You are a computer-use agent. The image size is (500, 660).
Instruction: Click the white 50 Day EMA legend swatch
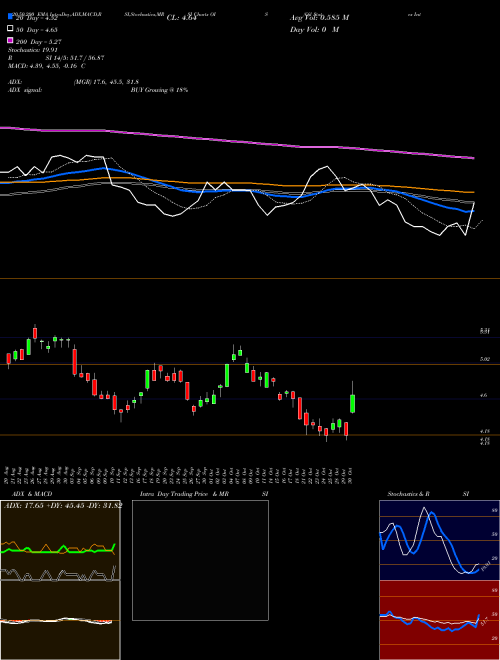click(10, 29)
